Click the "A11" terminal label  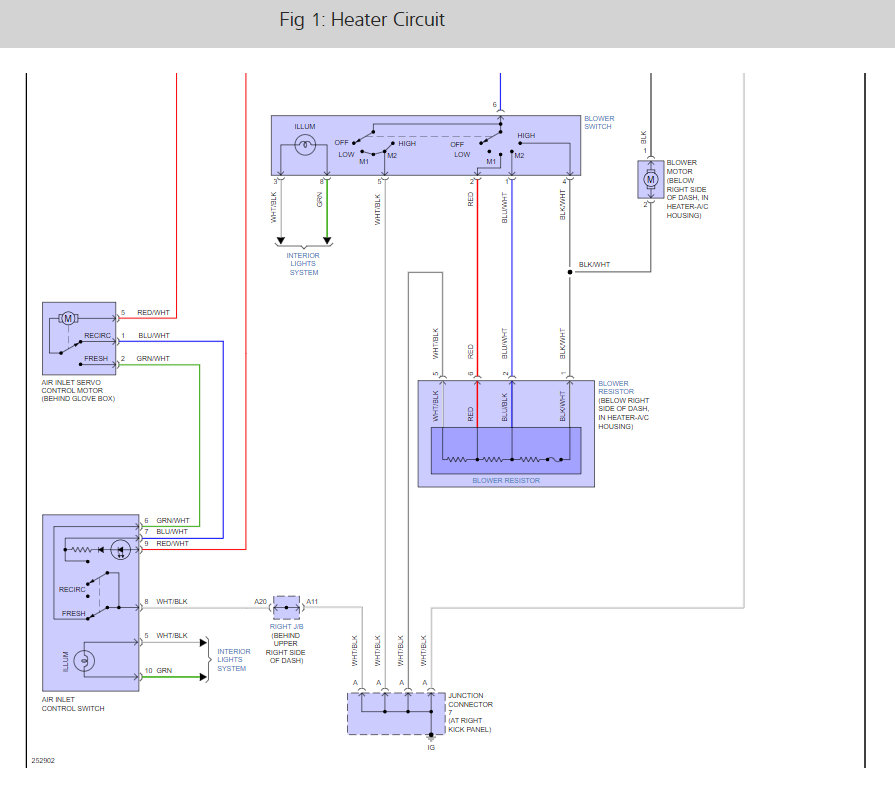click(x=312, y=602)
